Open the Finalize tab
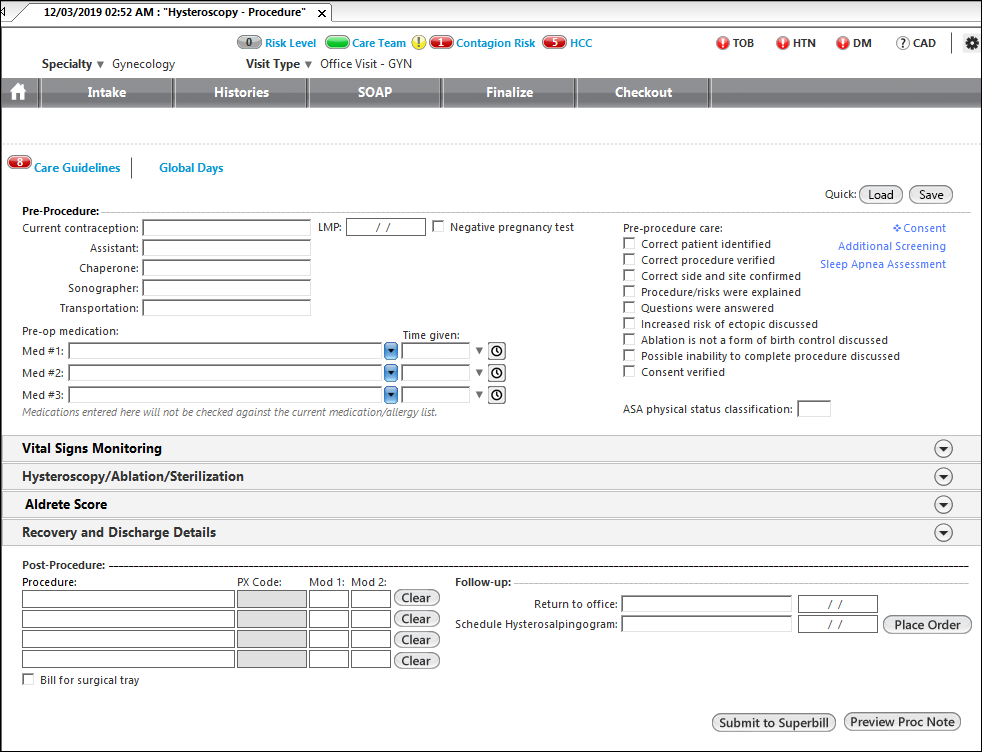Screen dimensions: 982x752 point(509,92)
